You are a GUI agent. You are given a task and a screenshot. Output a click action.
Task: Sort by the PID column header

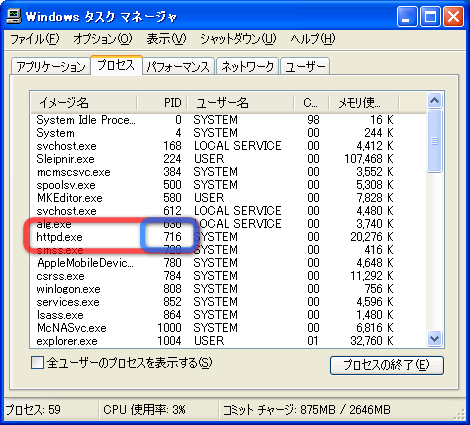click(162, 102)
